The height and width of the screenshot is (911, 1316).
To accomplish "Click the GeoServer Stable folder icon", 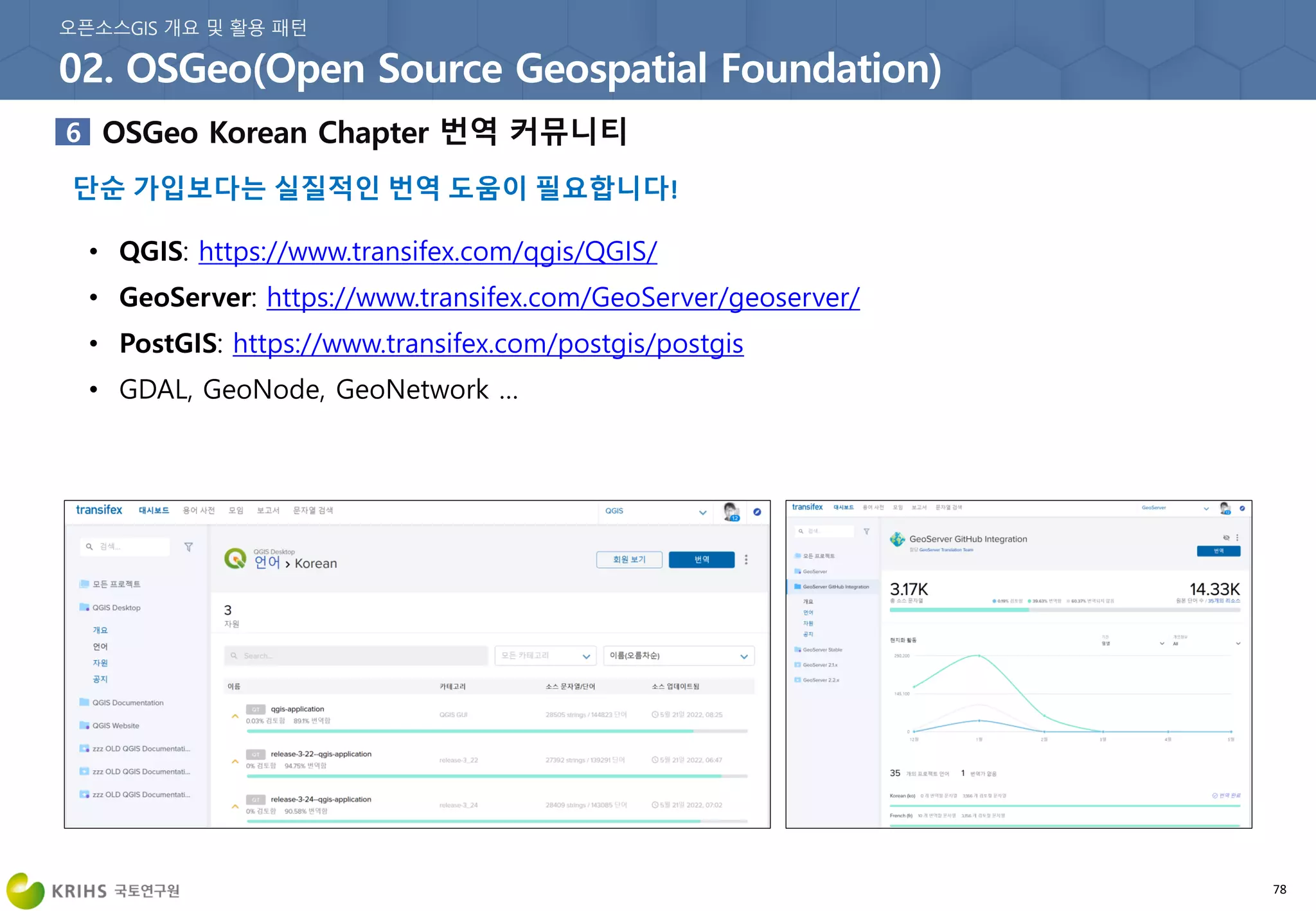I will pos(797,650).
